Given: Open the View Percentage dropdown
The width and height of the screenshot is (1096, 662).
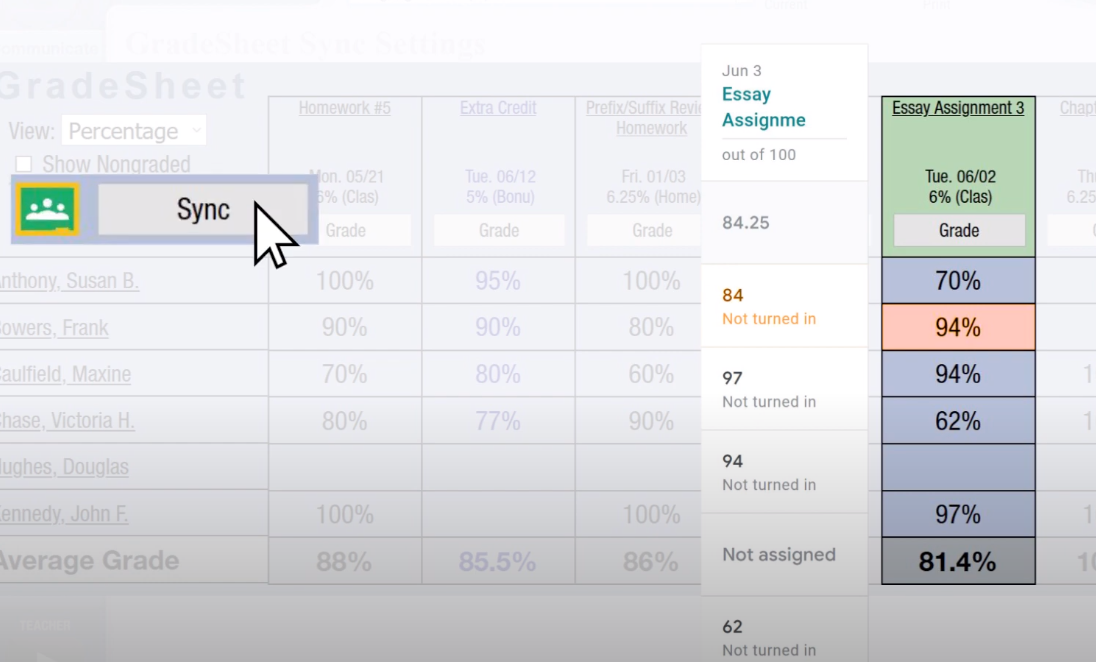Looking at the screenshot, I should pyautogui.click(x=134, y=131).
